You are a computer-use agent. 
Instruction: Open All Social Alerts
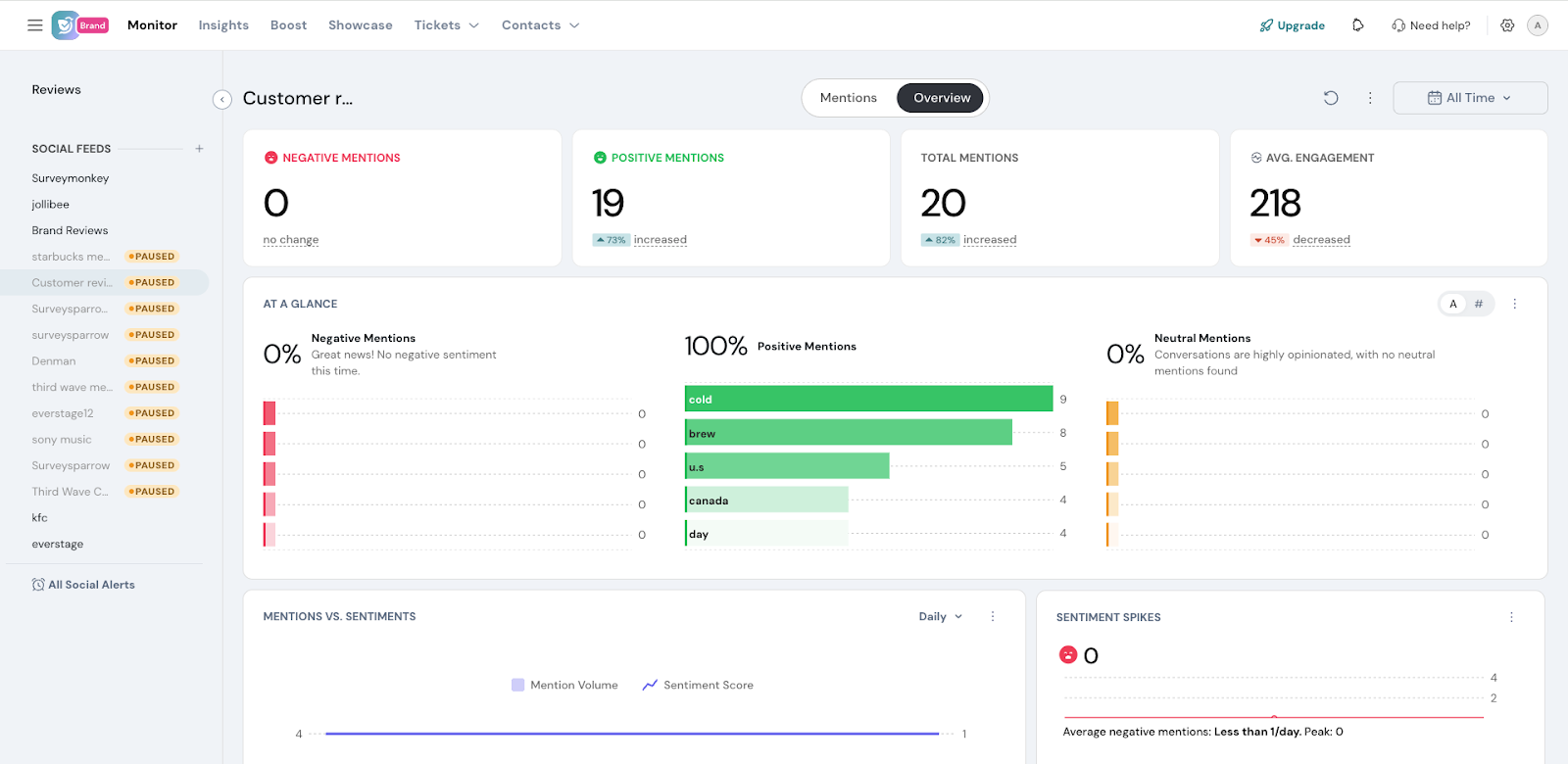pos(83,585)
